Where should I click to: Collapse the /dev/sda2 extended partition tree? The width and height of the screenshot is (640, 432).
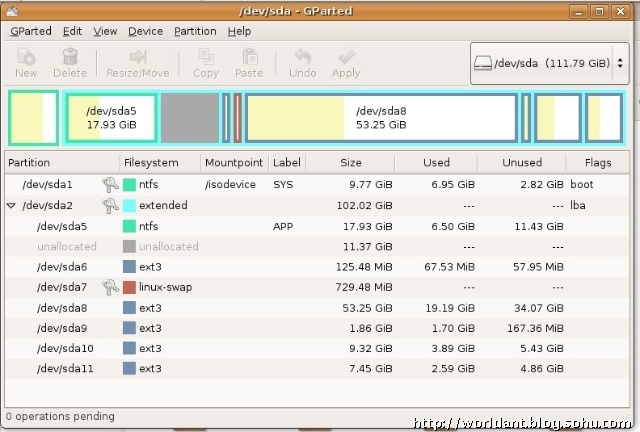12,205
